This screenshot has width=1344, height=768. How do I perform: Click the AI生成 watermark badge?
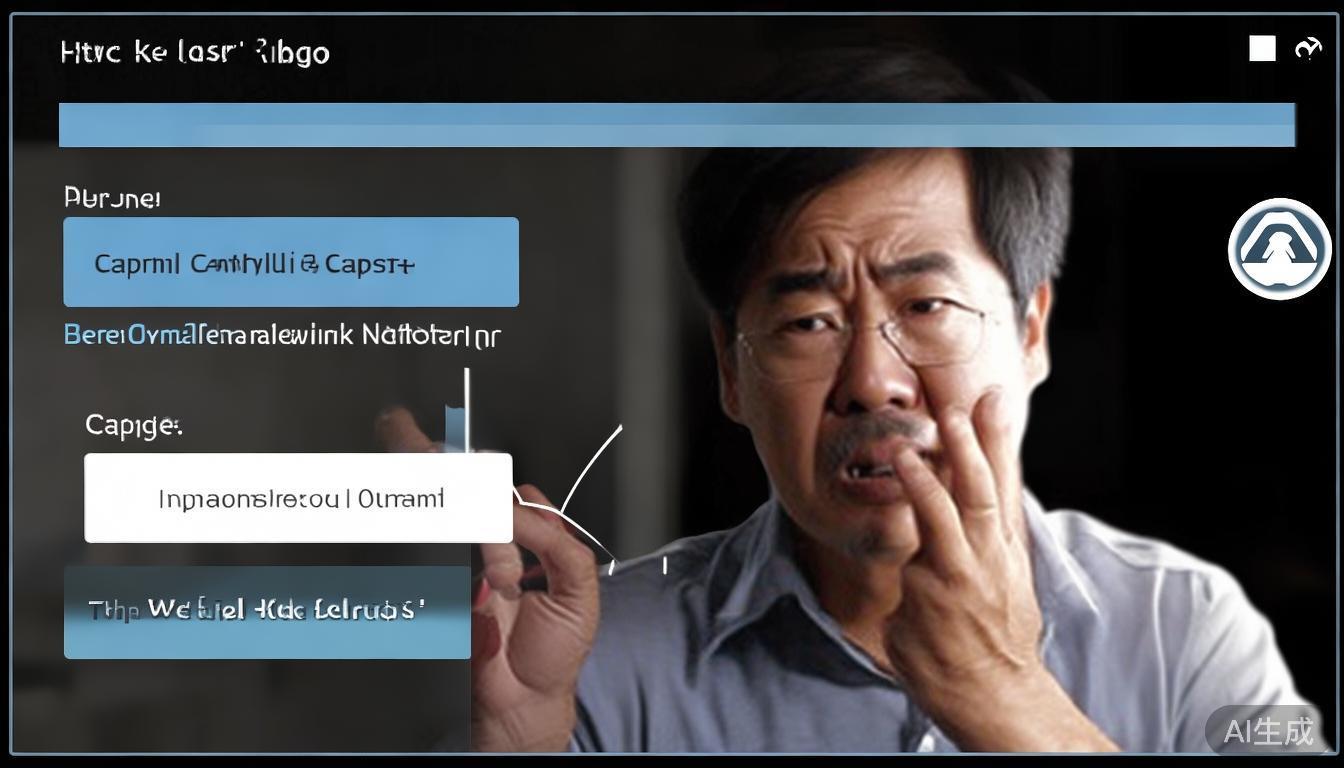tap(1269, 731)
